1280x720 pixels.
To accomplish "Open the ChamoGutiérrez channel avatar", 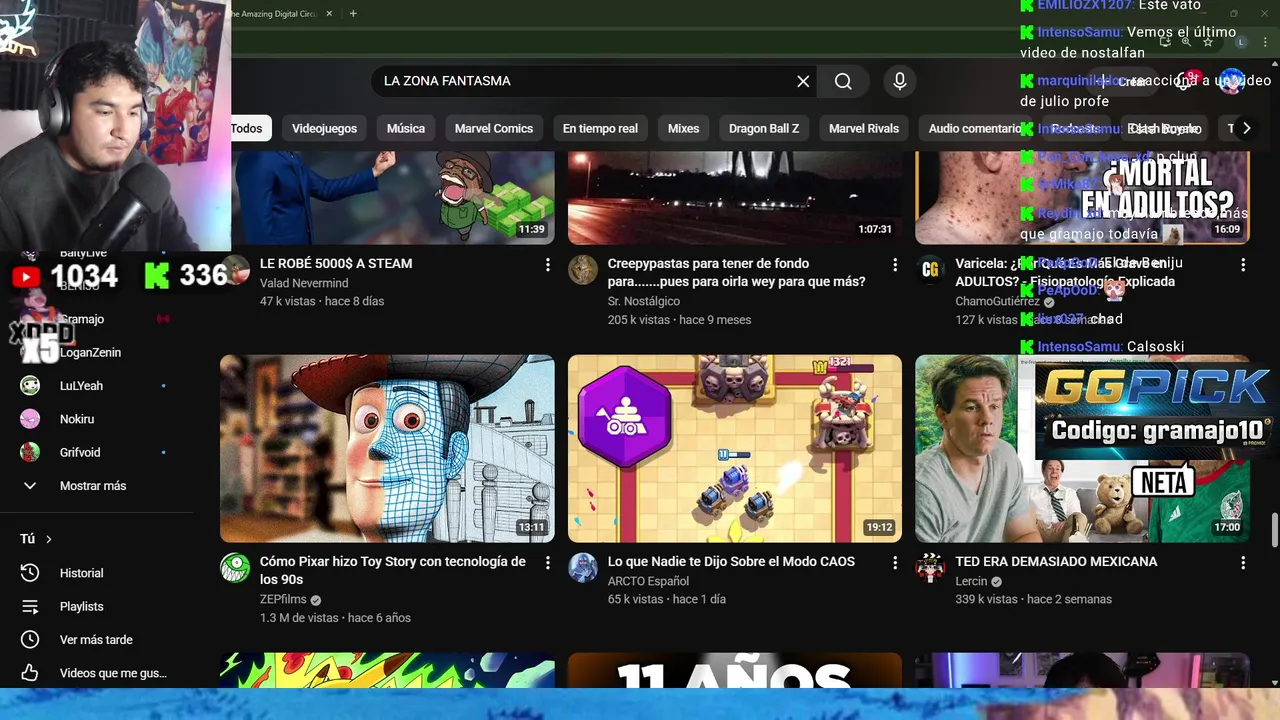I will point(931,269).
